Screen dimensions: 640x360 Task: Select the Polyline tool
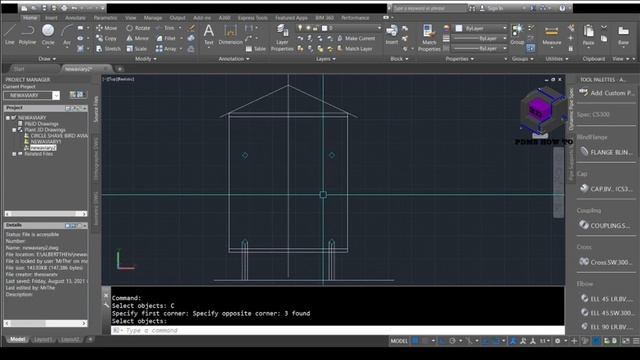(27, 35)
